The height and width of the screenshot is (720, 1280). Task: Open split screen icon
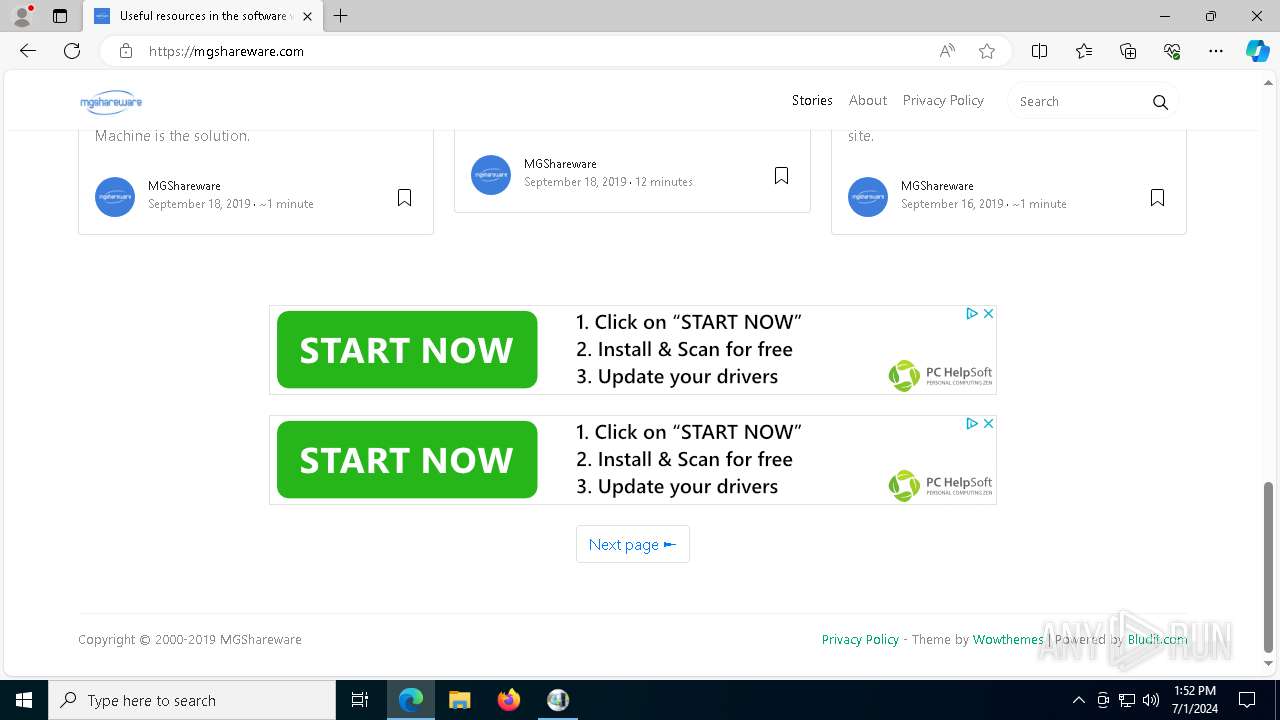click(1039, 51)
